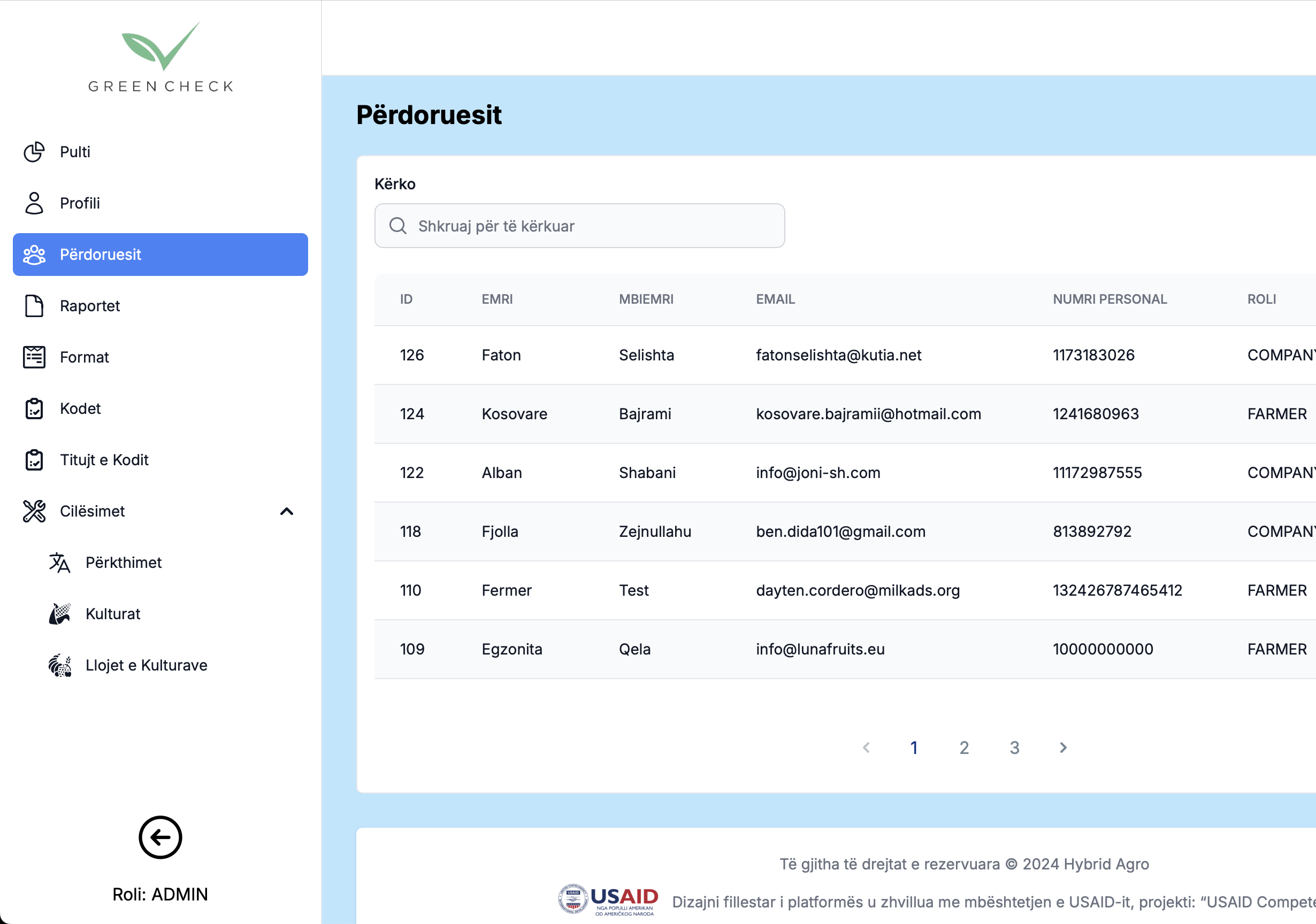The height and width of the screenshot is (924, 1316).
Task: Jump to page 3
Action: point(1014,748)
